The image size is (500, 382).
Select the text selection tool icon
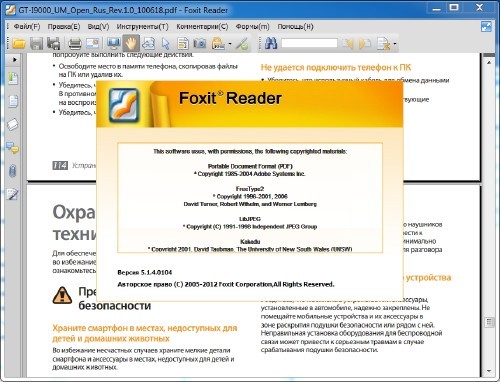(x=148, y=44)
